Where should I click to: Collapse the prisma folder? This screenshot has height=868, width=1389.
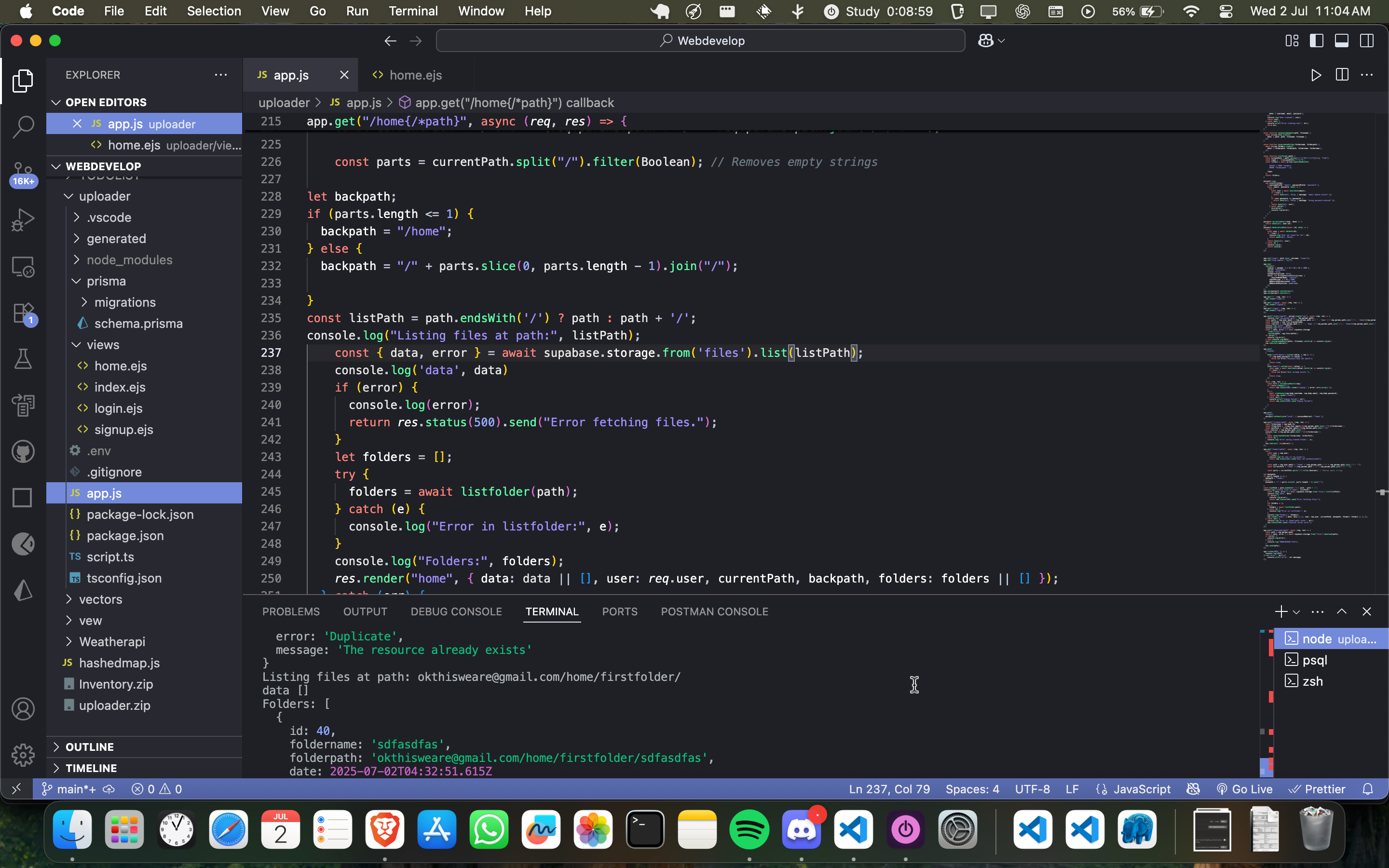click(x=106, y=281)
